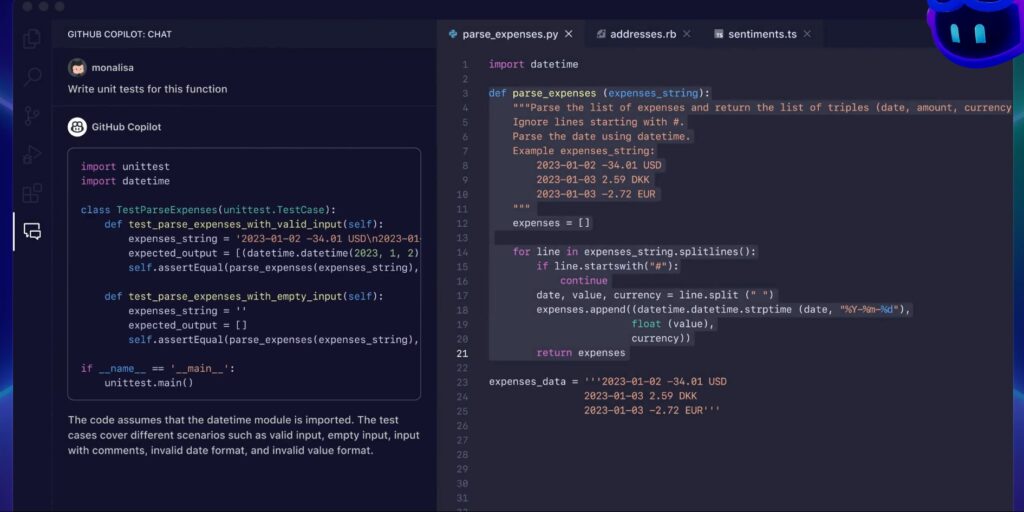
Task: Click 'Ignore lines starting with #.' in editor
Action: pos(599,122)
